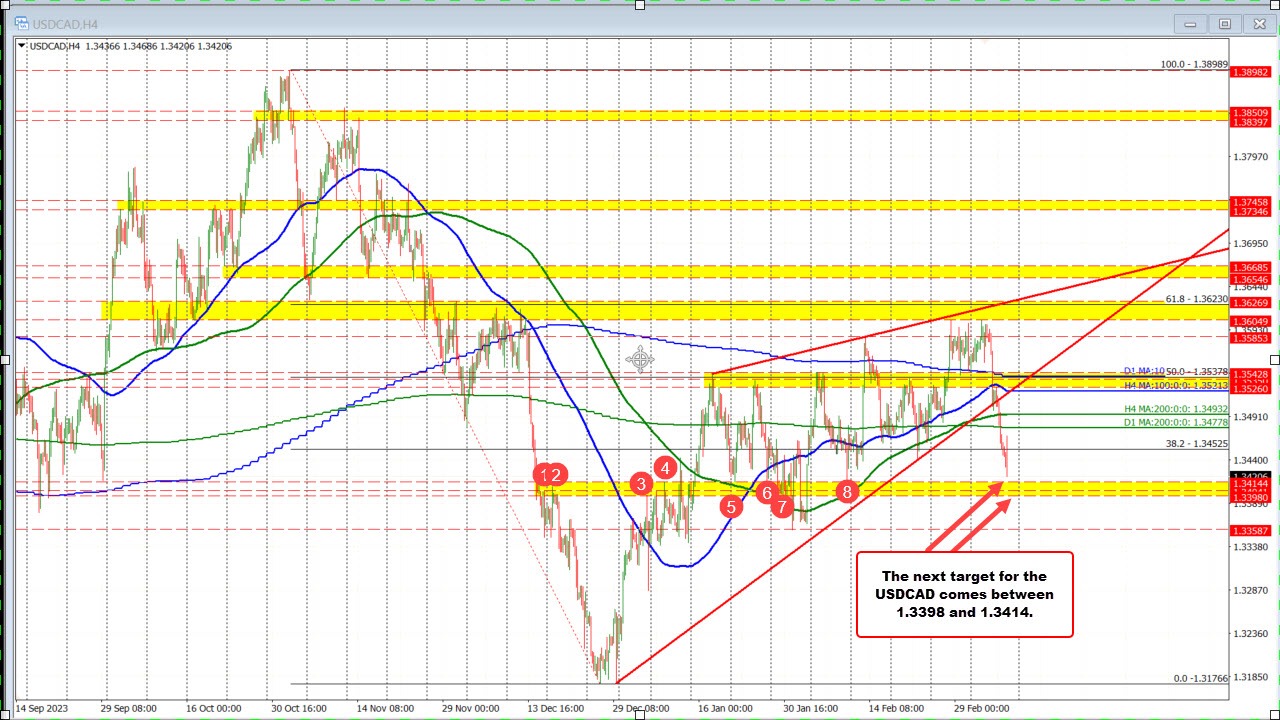Screen dimensions: 1280x720
Task: Click the 1.35260 red price tag
Action: 1251,389
